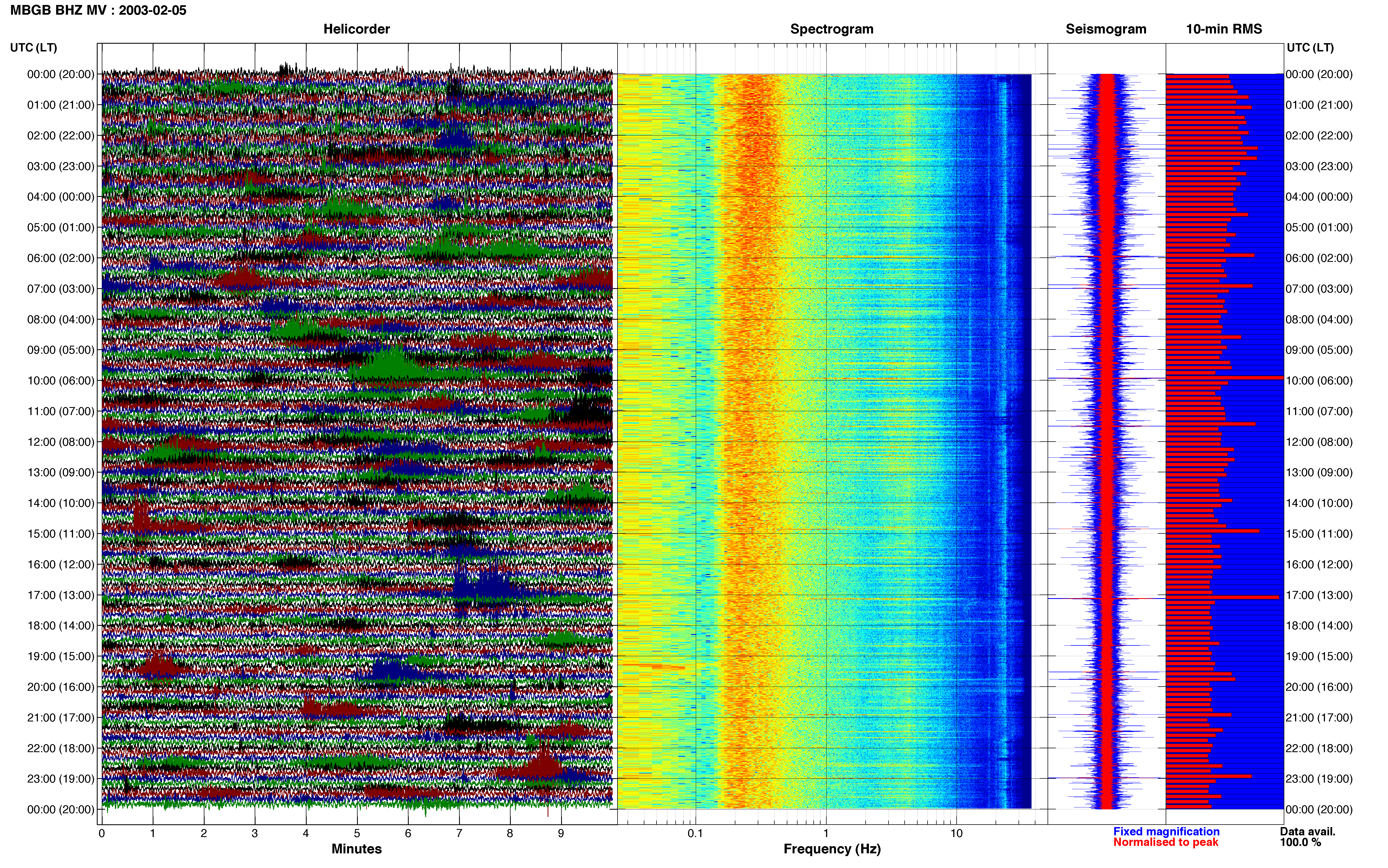Click helicorder minute tick '9'

(561, 833)
